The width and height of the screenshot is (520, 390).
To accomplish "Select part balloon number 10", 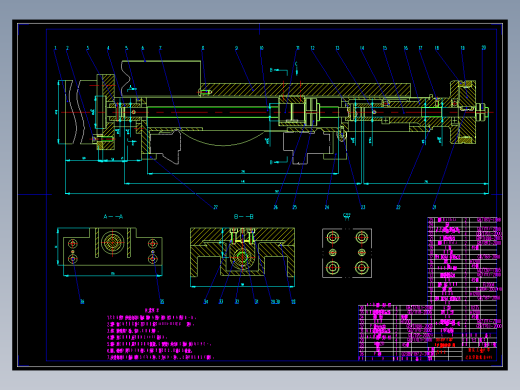I will 262,48.
